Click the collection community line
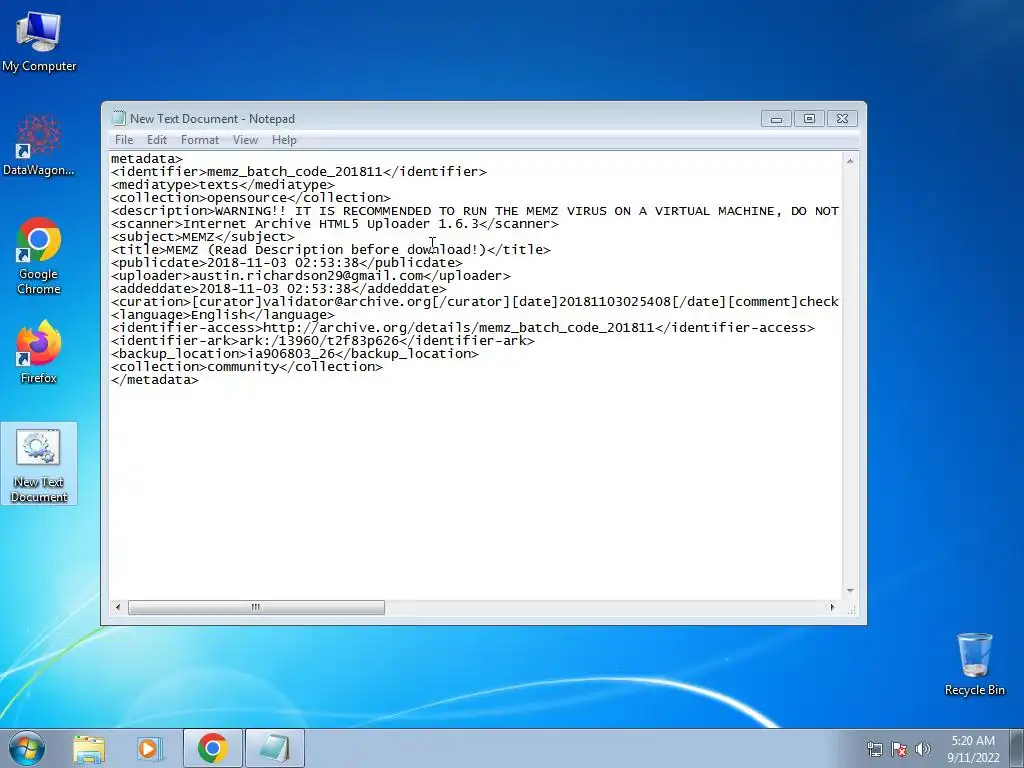 [247, 367]
